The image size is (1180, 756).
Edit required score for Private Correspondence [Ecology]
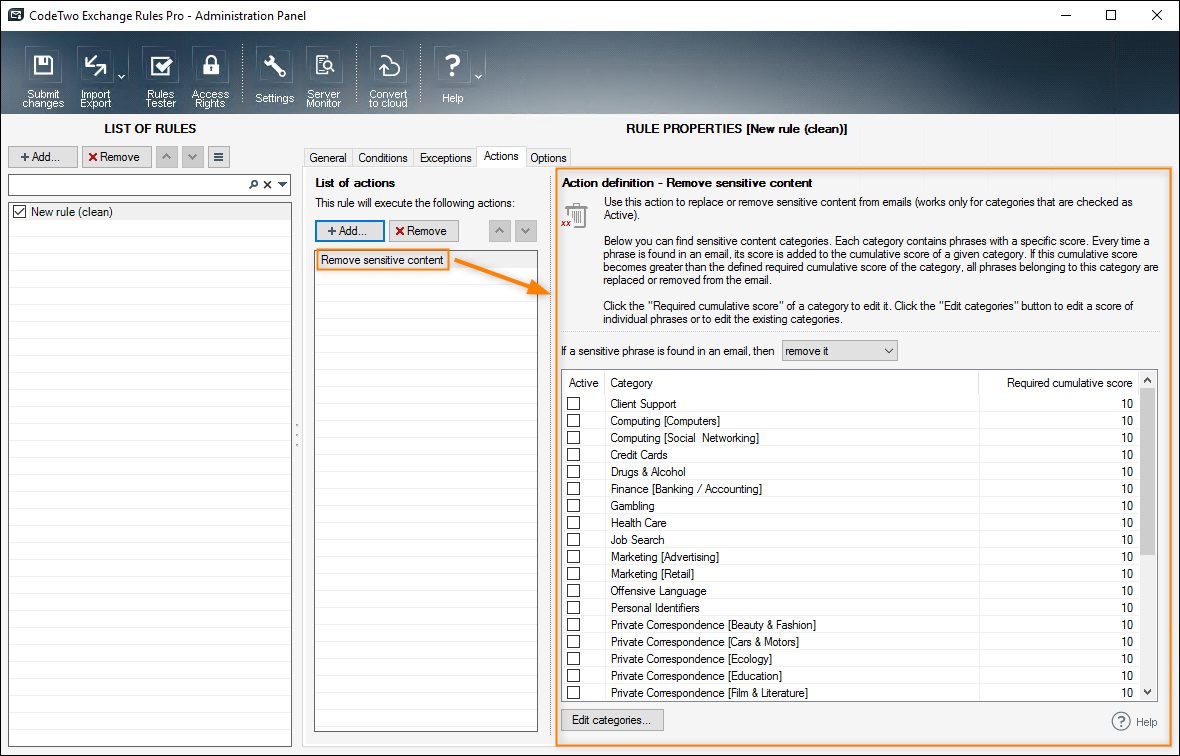[1127, 659]
